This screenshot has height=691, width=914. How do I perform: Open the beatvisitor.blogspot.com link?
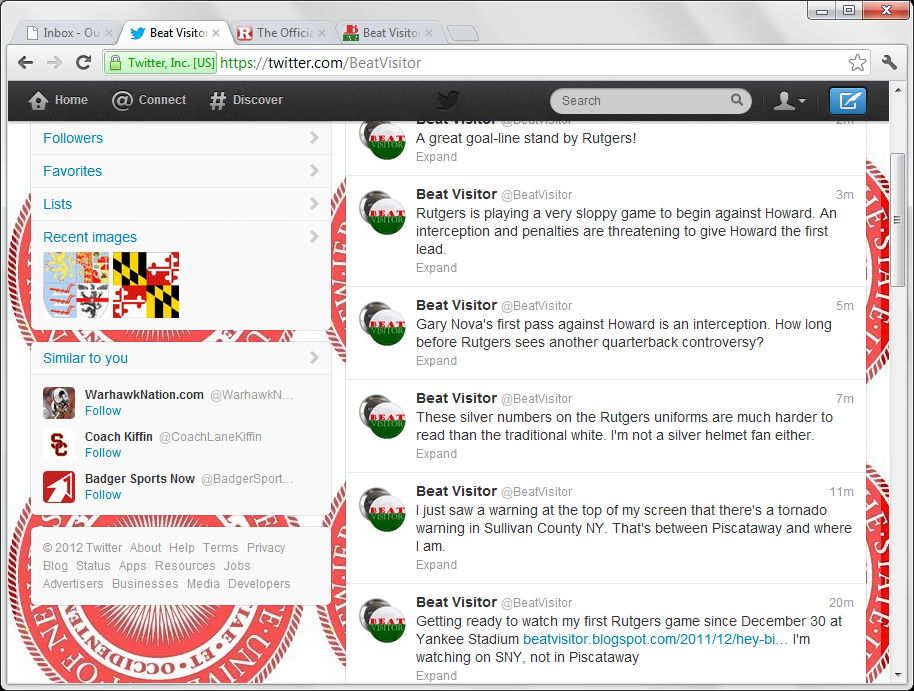coord(655,639)
